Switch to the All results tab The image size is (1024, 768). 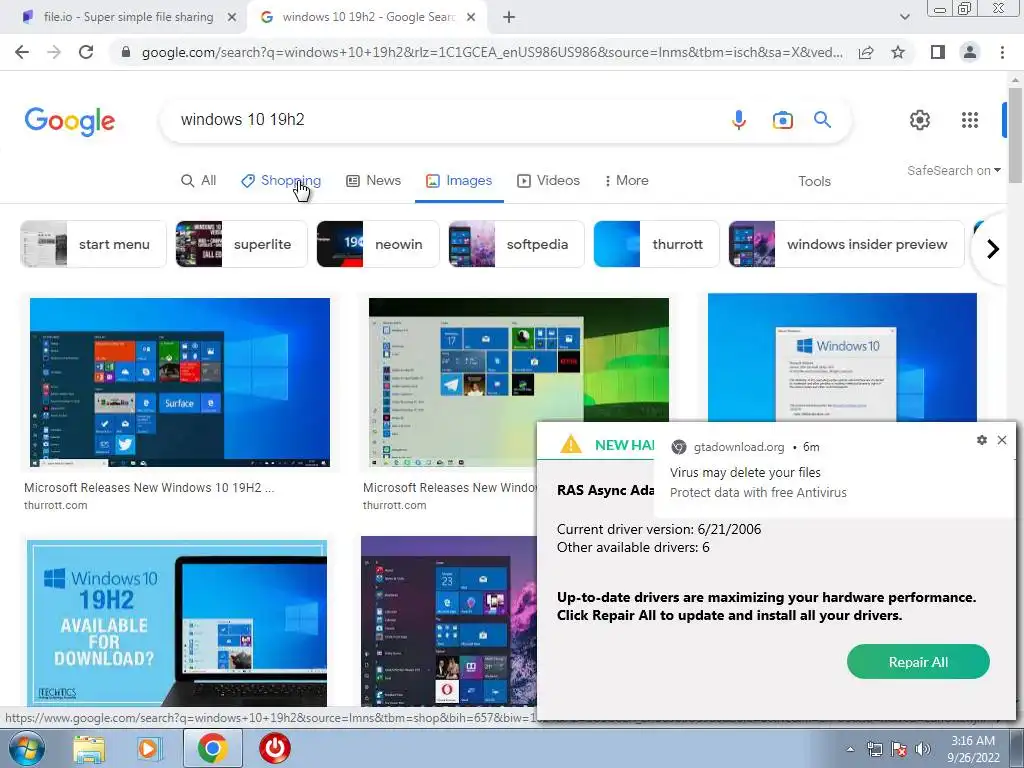pyautogui.click(x=199, y=180)
